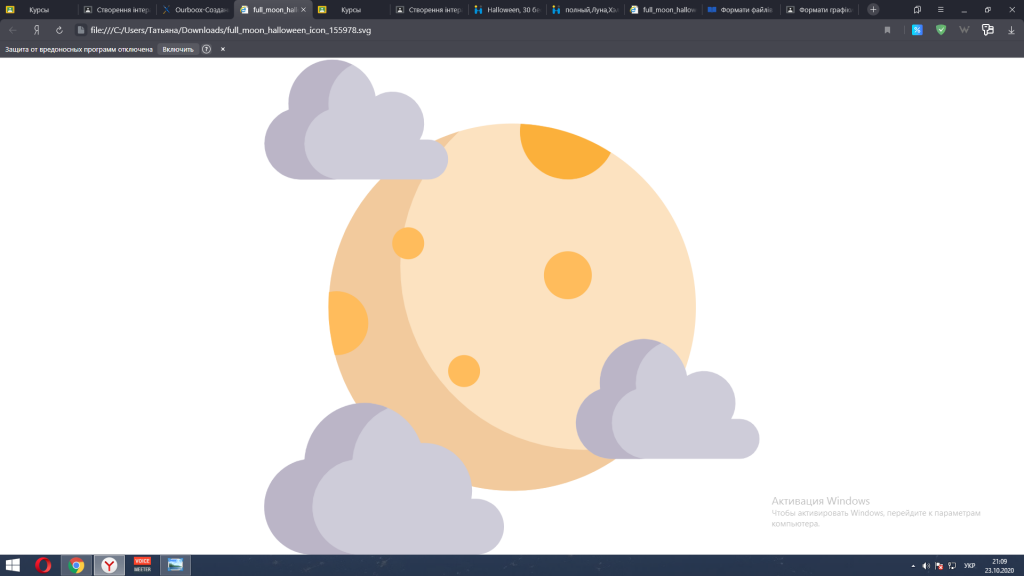Open the Yandex home button
The width and height of the screenshot is (1024, 576).
pyautogui.click(x=37, y=30)
